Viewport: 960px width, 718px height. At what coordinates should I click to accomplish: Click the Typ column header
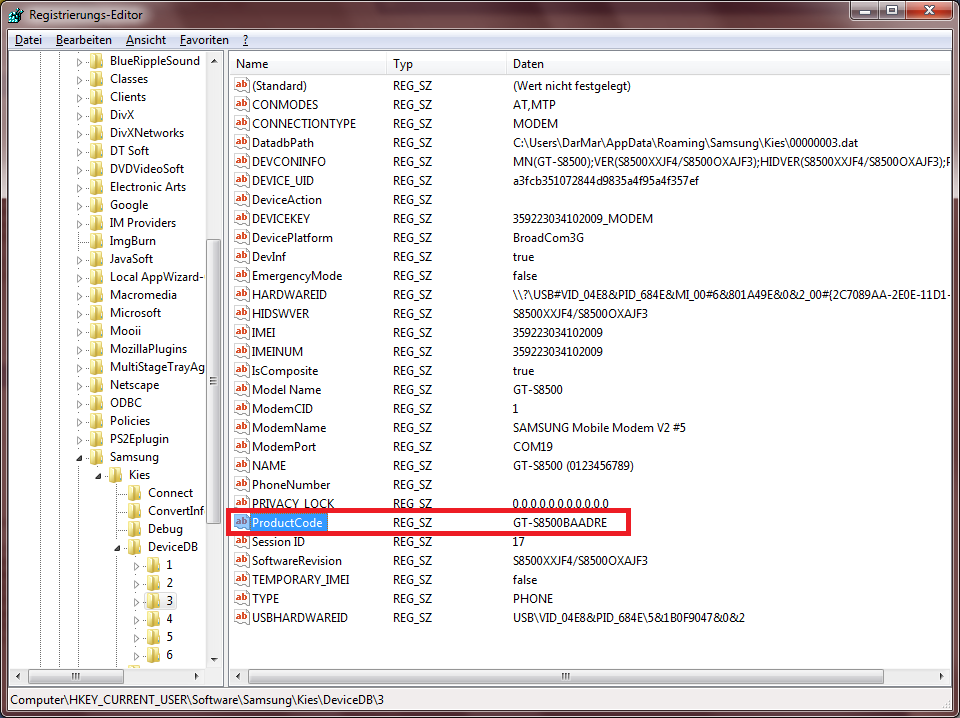pos(446,64)
